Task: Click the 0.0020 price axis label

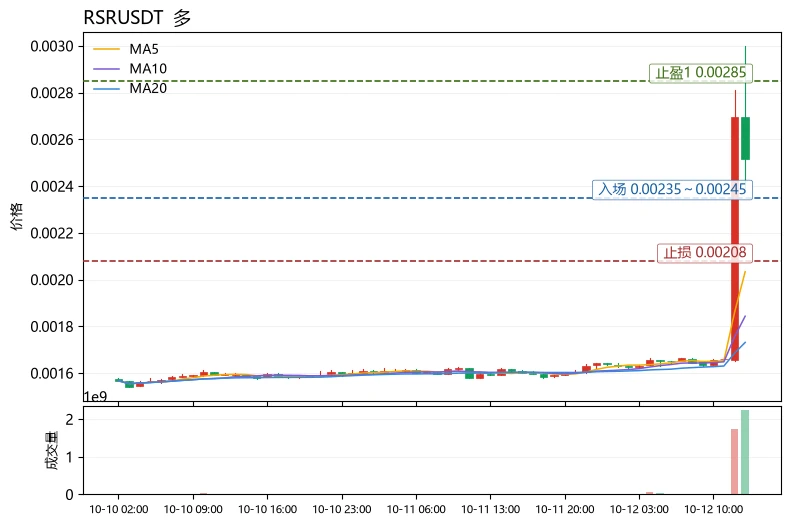Action: pyautogui.click(x=51, y=280)
